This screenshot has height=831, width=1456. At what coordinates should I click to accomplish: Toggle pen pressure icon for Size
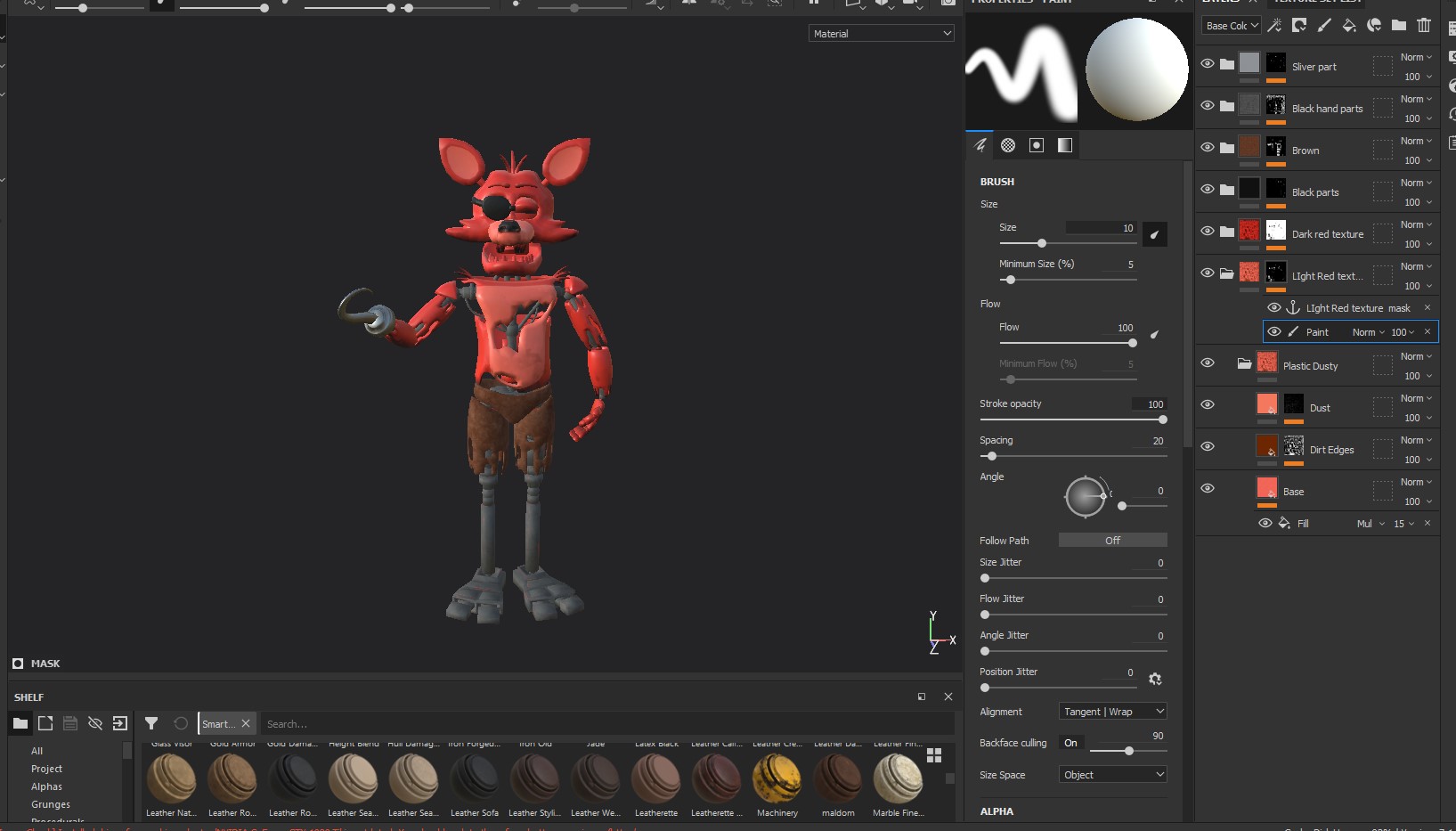point(1154,234)
